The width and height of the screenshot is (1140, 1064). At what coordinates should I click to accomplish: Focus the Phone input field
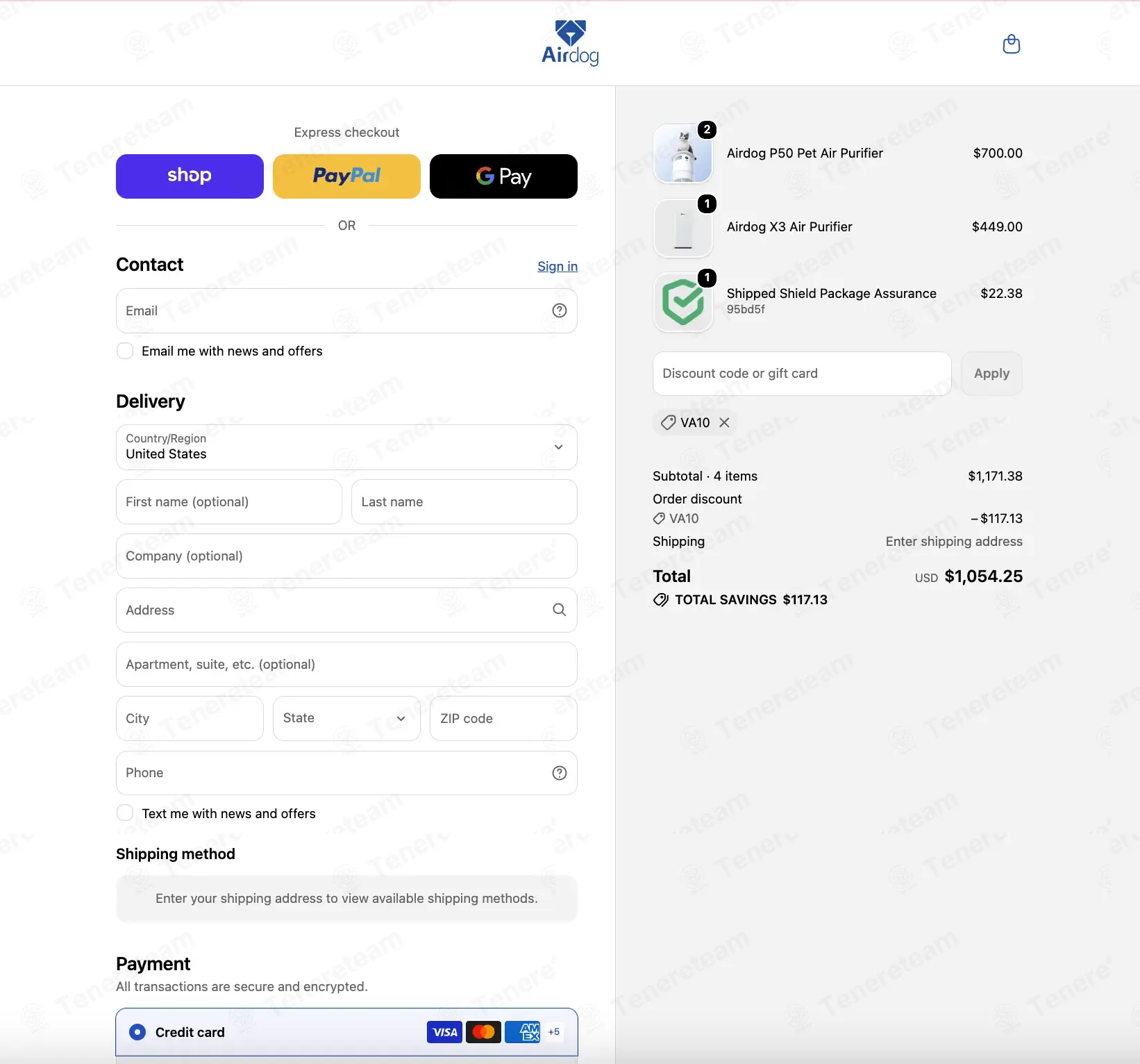point(346,773)
